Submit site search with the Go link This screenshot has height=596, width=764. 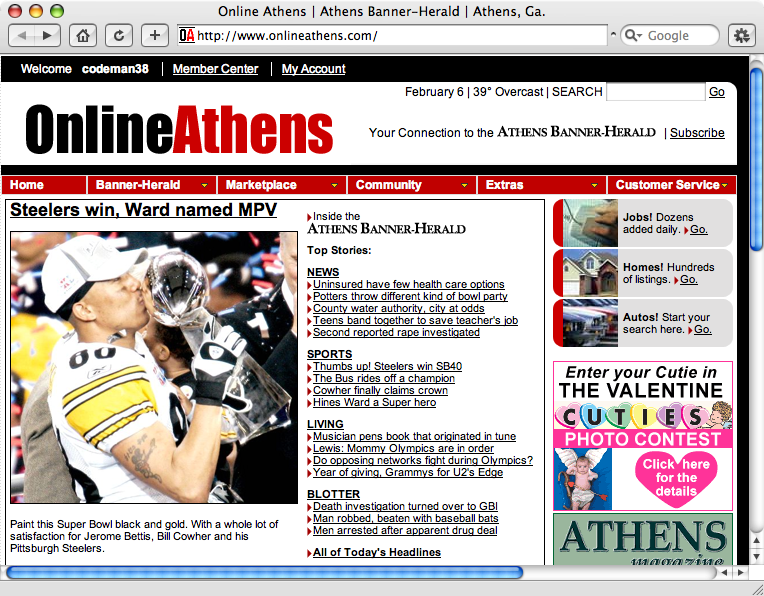tap(717, 92)
